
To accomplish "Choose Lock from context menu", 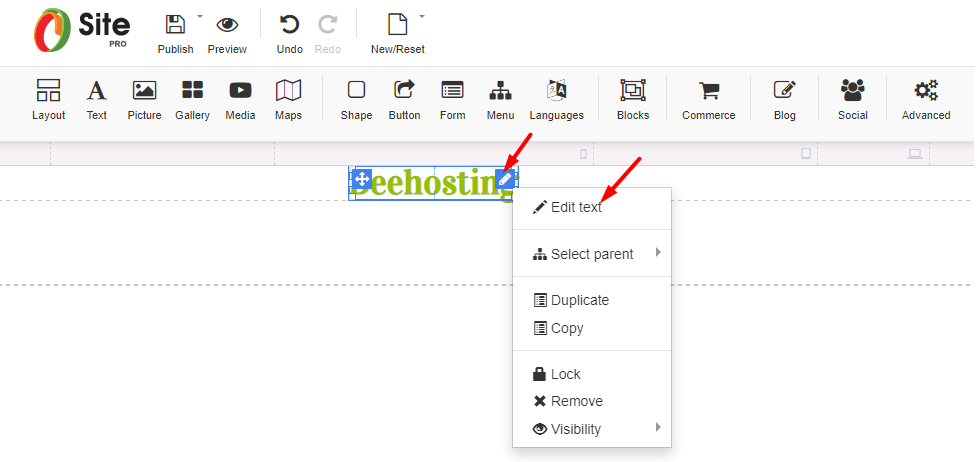I will 592,374.
